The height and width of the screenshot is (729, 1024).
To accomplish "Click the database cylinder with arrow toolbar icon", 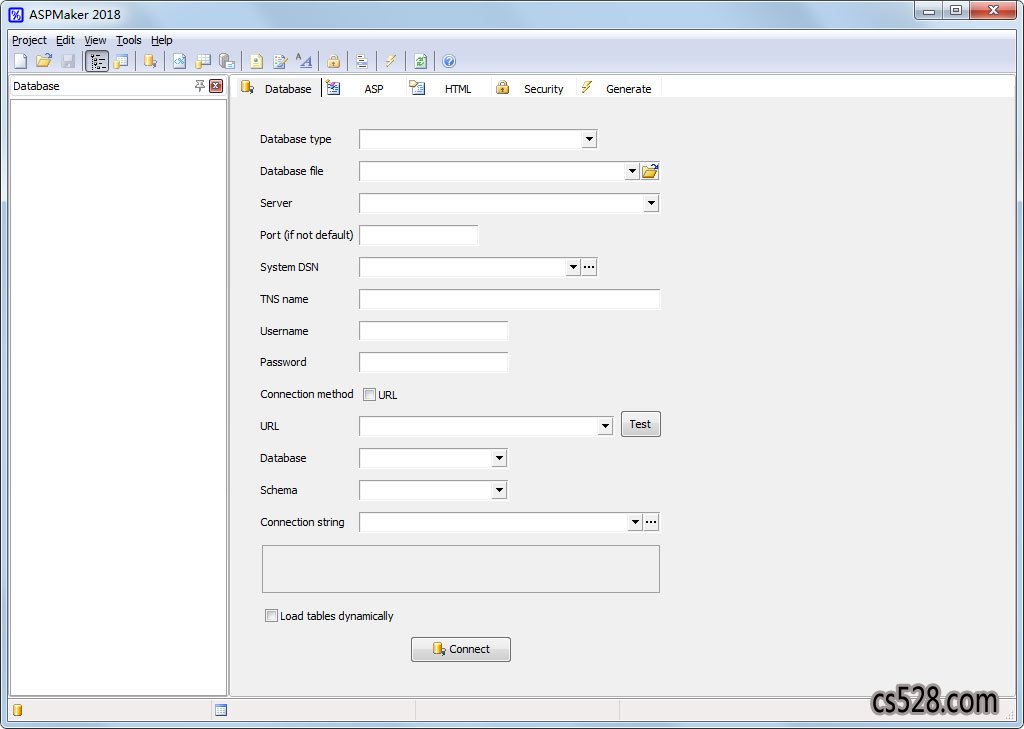I will pyautogui.click(x=150, y=61).
